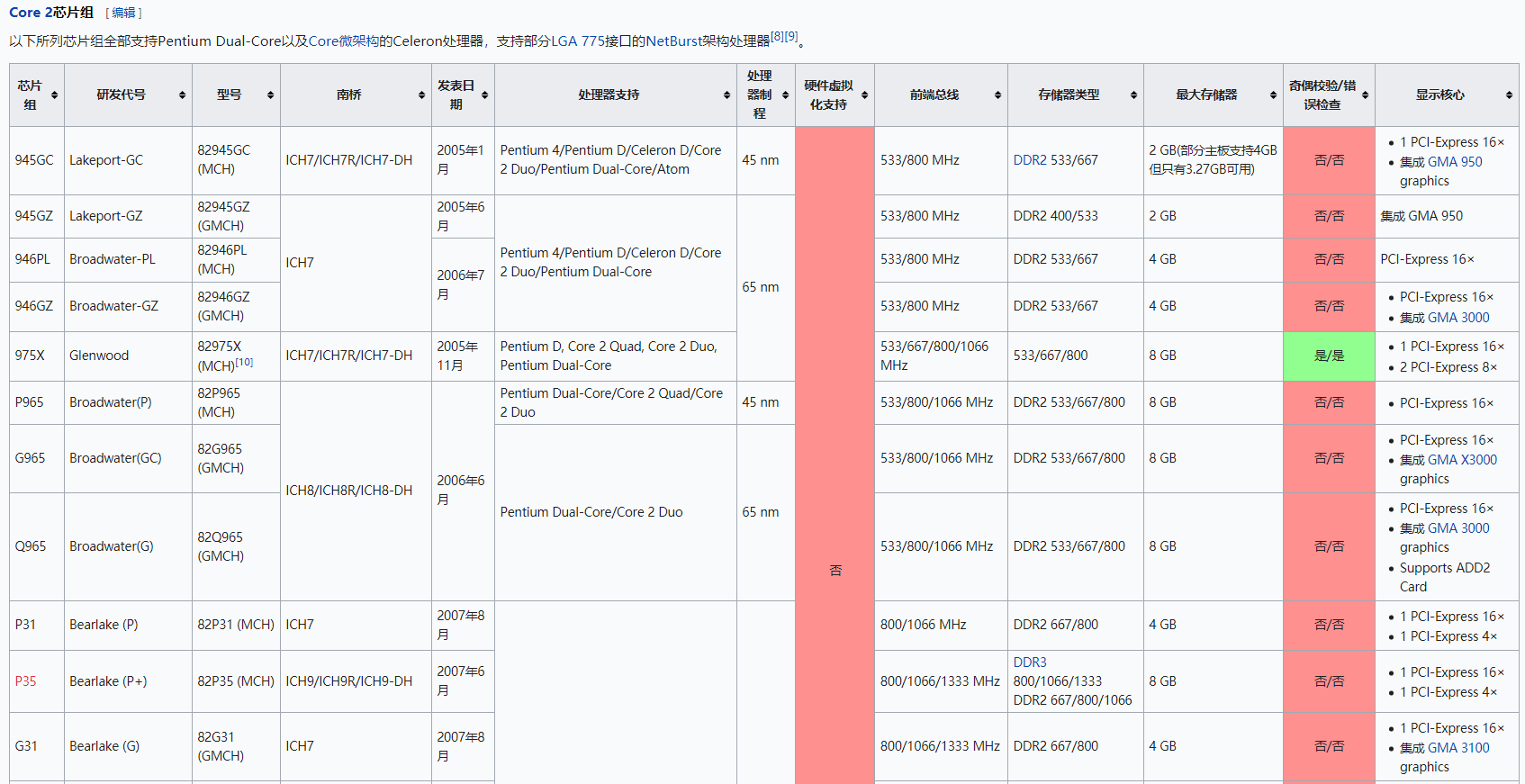1525x784 pixels.
Task: Select the 2006年6月 date cell
Action: tap(463, 491)
